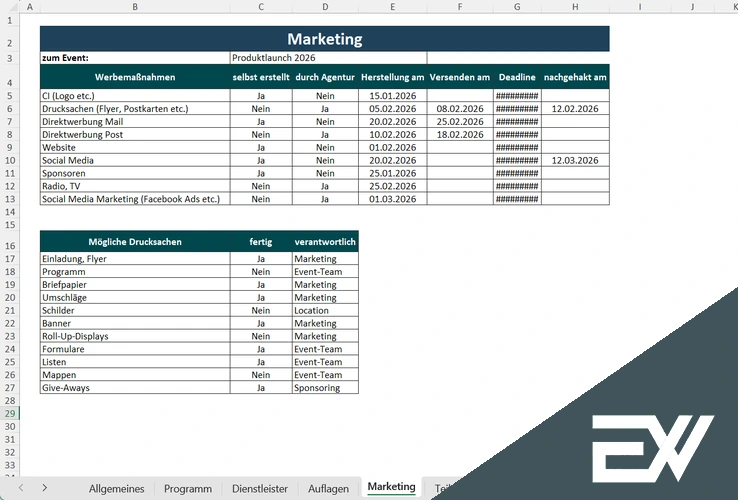Click the active Marketing sheet tab
Screen dimensions: 738x500
pyautogui.click(x=391, y=487)
